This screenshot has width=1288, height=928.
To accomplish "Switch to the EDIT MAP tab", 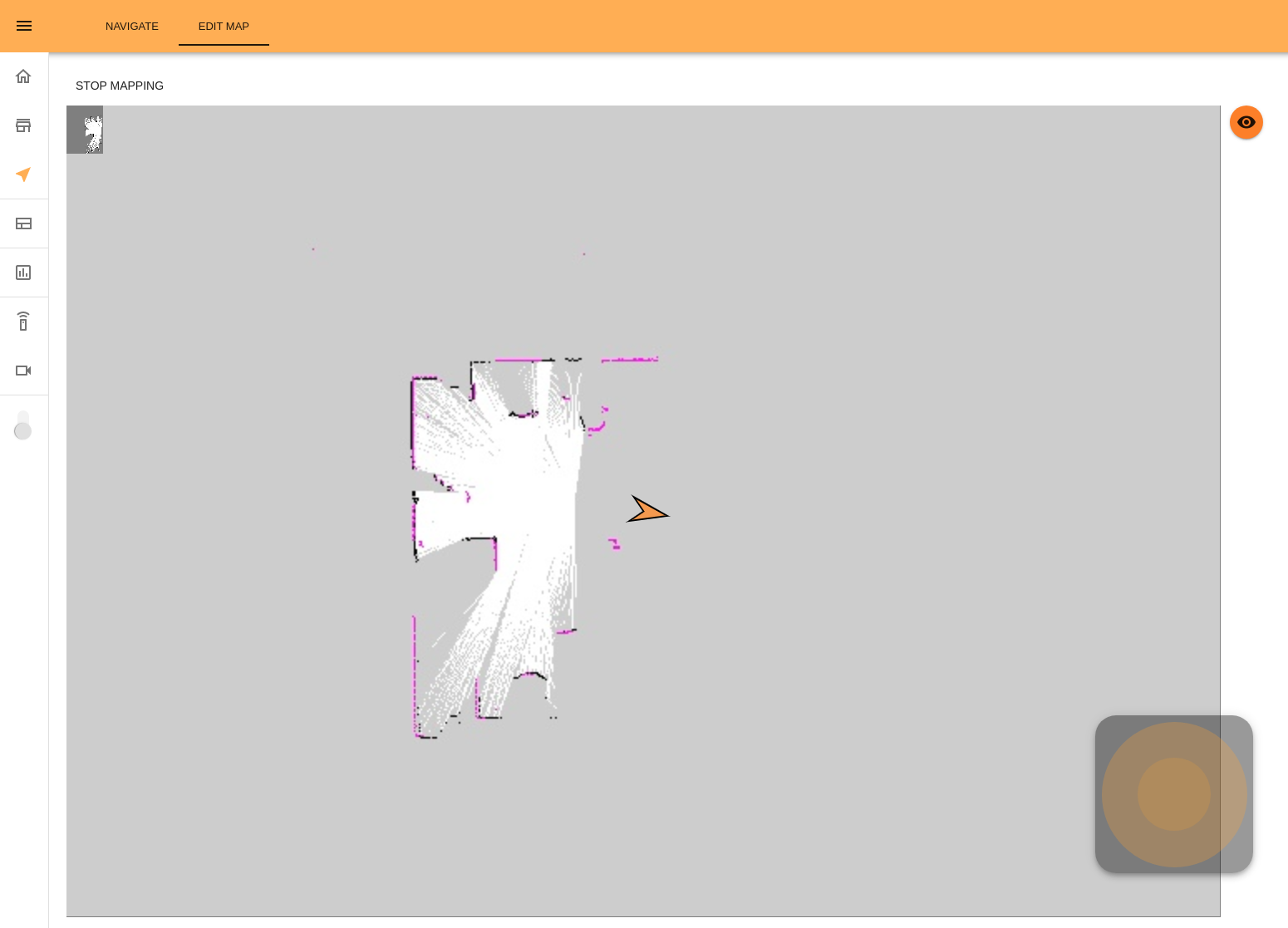I will (x=224, y=27).
